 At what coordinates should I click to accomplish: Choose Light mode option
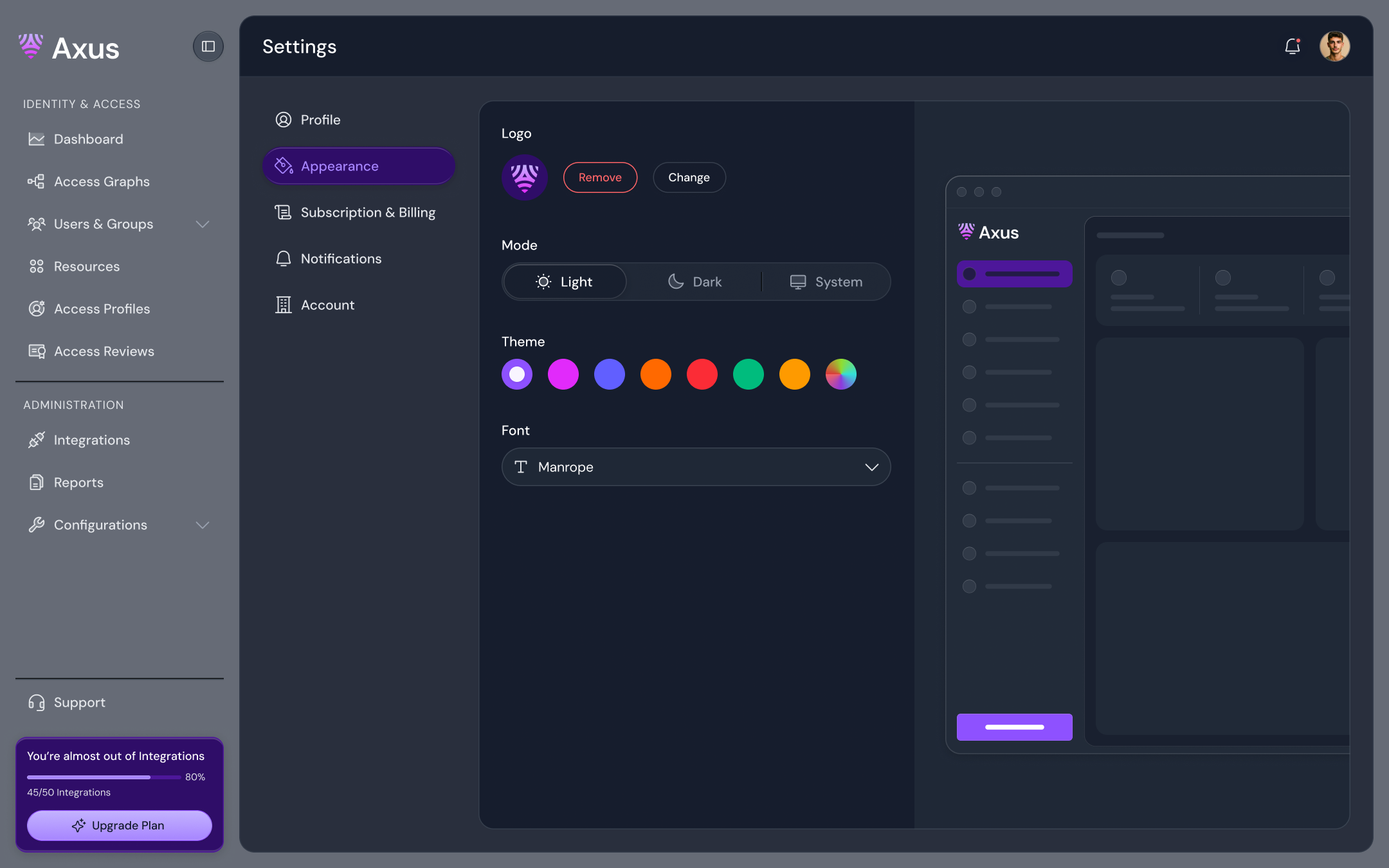[x=564, y=282]
